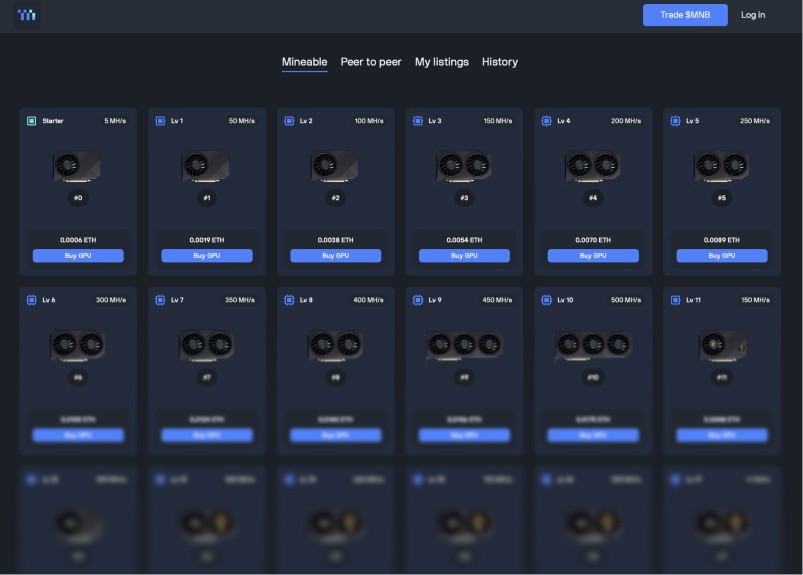Go to the History tab
Viewport: 803px width, 575px height.
(499, 62)
